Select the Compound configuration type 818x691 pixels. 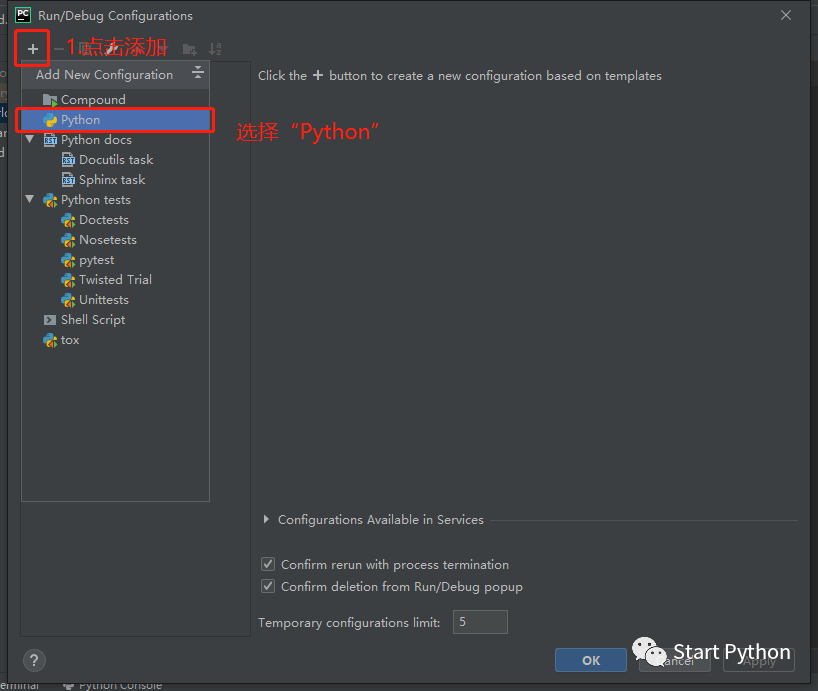(115, 100)
